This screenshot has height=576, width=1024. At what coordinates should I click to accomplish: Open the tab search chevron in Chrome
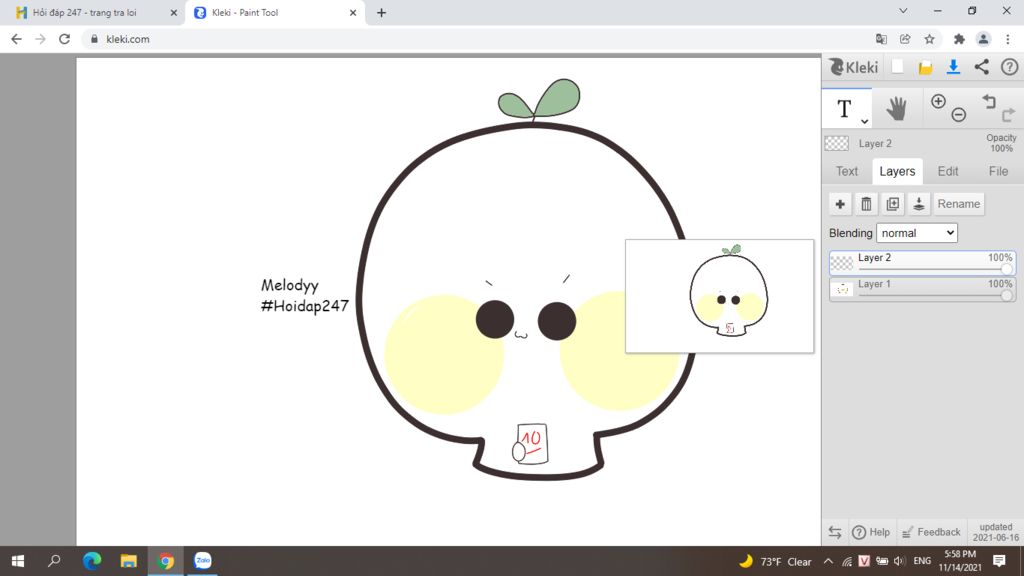click(903, 11)
